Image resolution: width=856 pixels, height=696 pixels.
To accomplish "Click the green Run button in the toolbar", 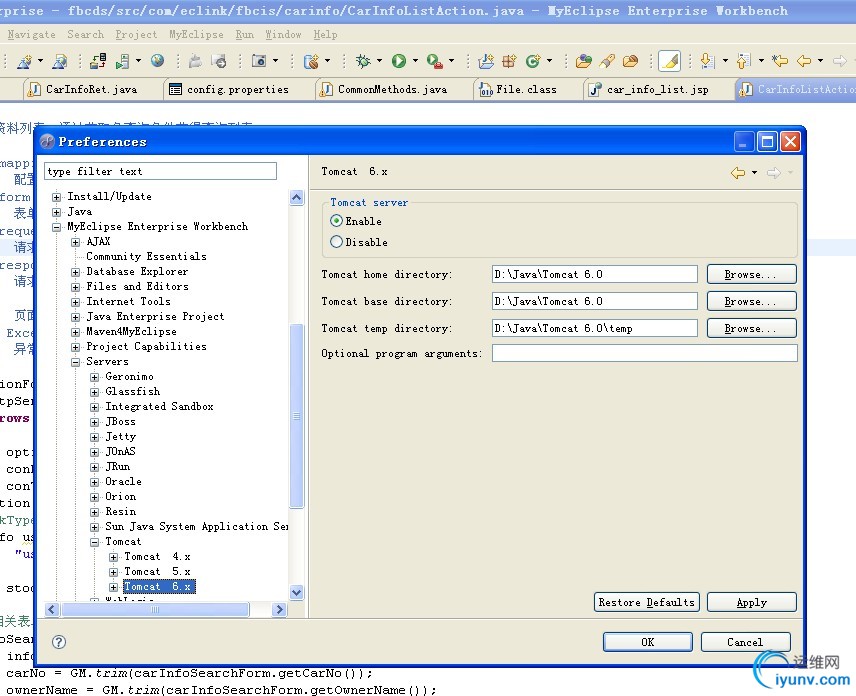I will (399, 61).
